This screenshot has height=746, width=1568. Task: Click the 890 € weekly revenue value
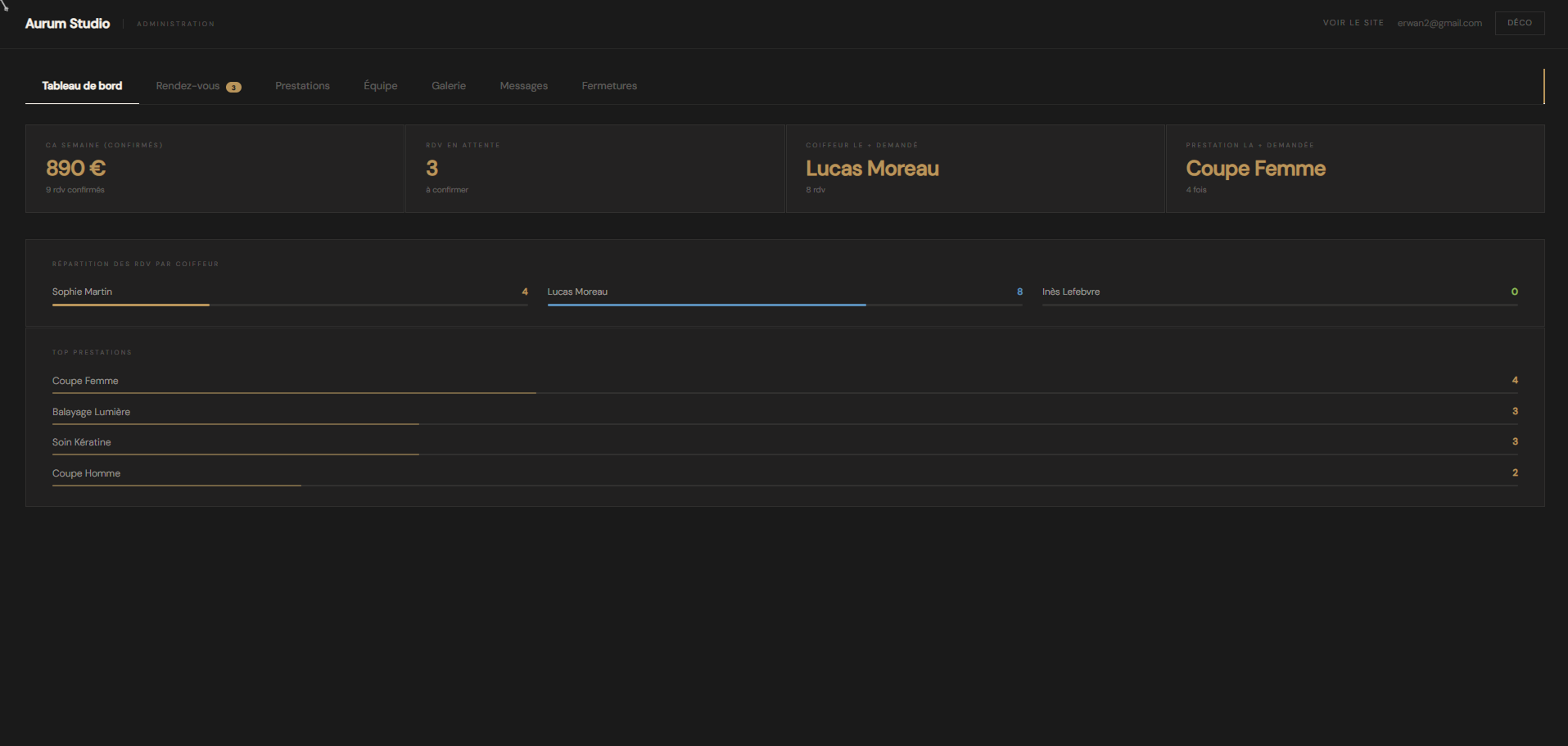pos(76,168)
